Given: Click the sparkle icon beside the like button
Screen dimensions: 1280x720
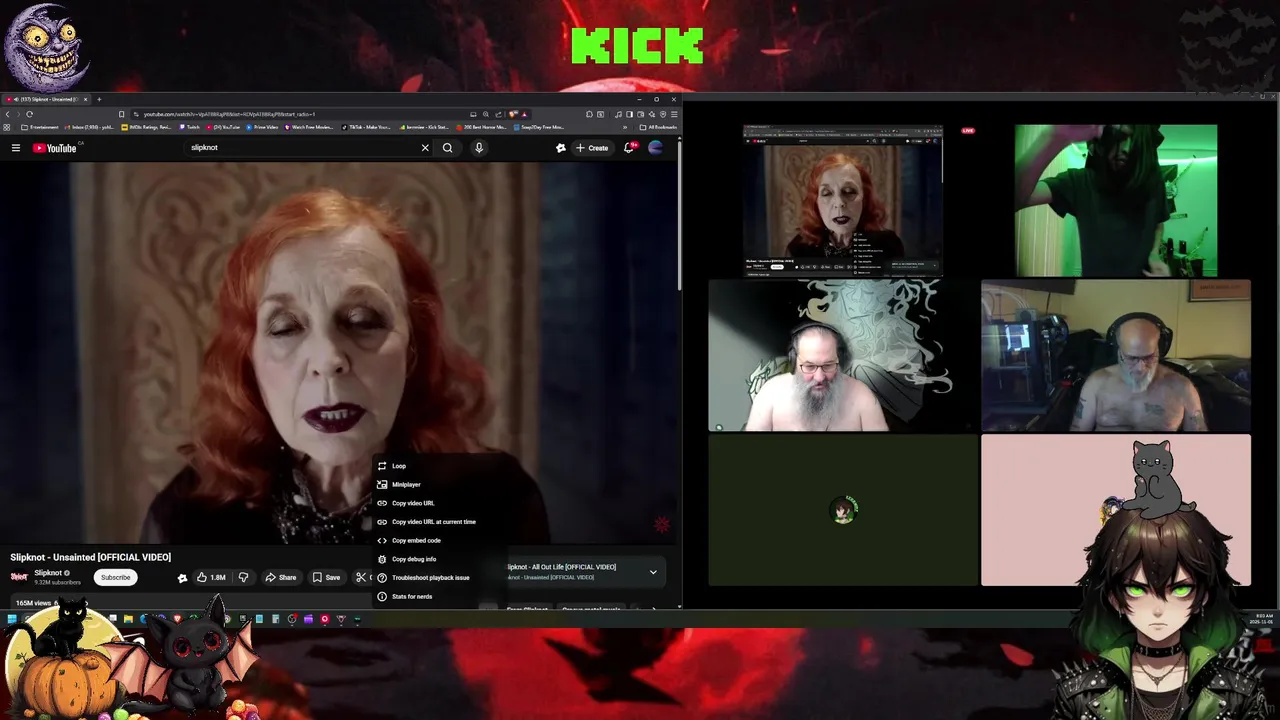Looking at the screenshot, I should coord(182,577).
